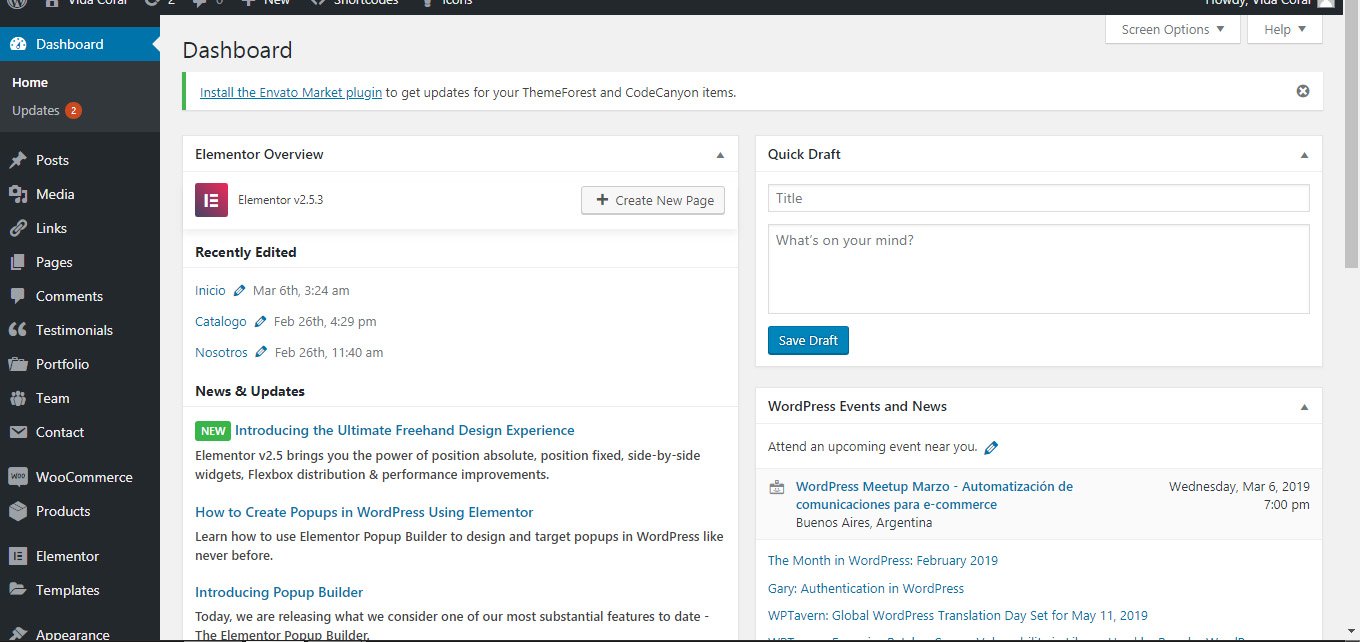Open How to Create Popups in WordPress article
The width and height of the screenshot is (1360, 642).
coord(364,513)
